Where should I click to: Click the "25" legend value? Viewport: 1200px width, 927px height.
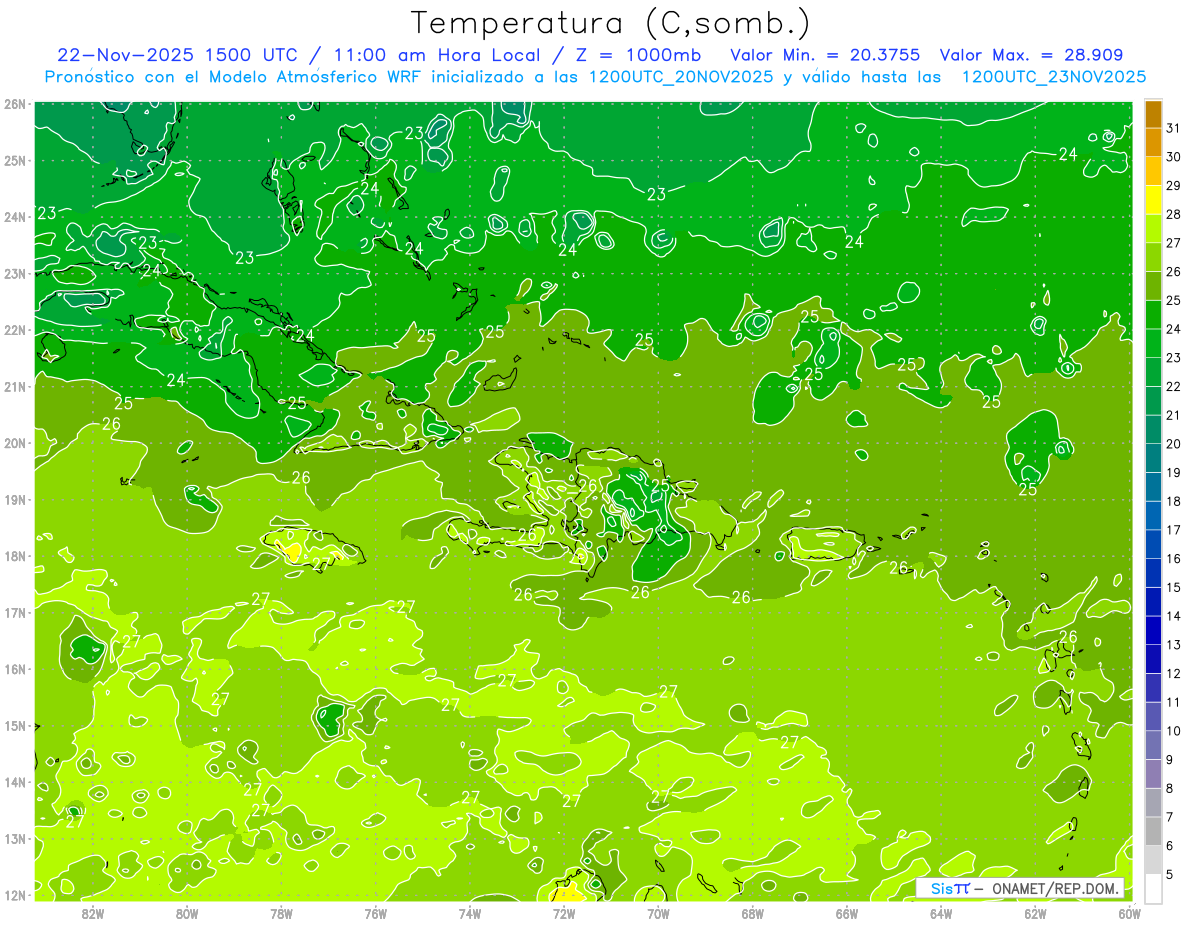pos(1173,300)
